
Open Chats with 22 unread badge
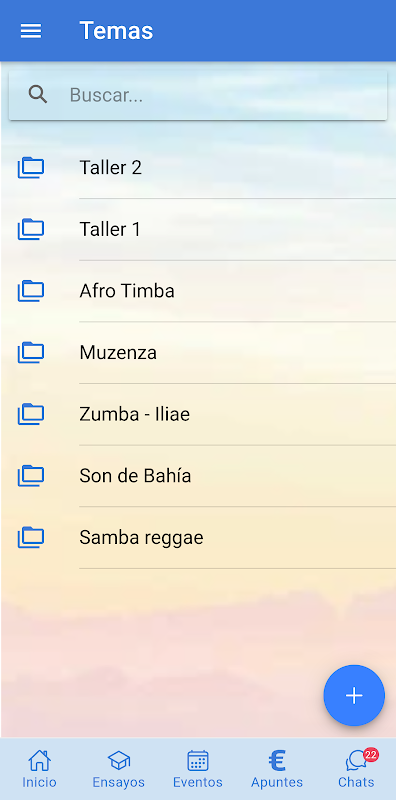356,769
